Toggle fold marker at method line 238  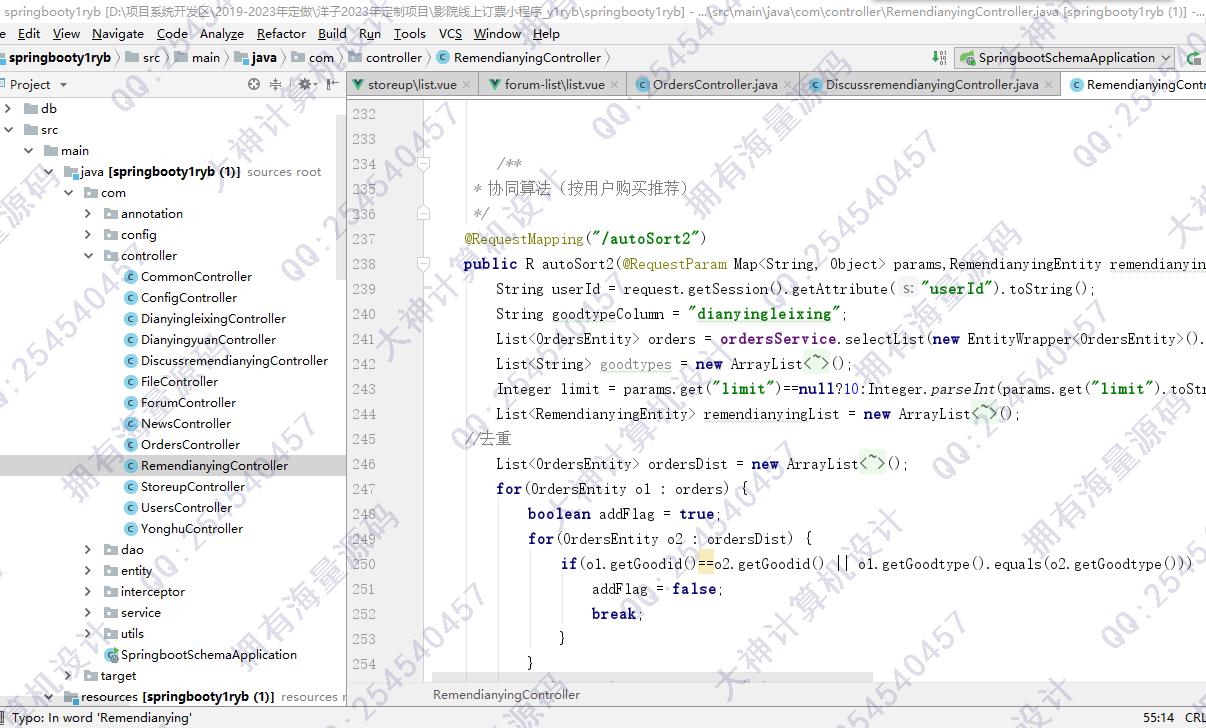coord(423,263)
